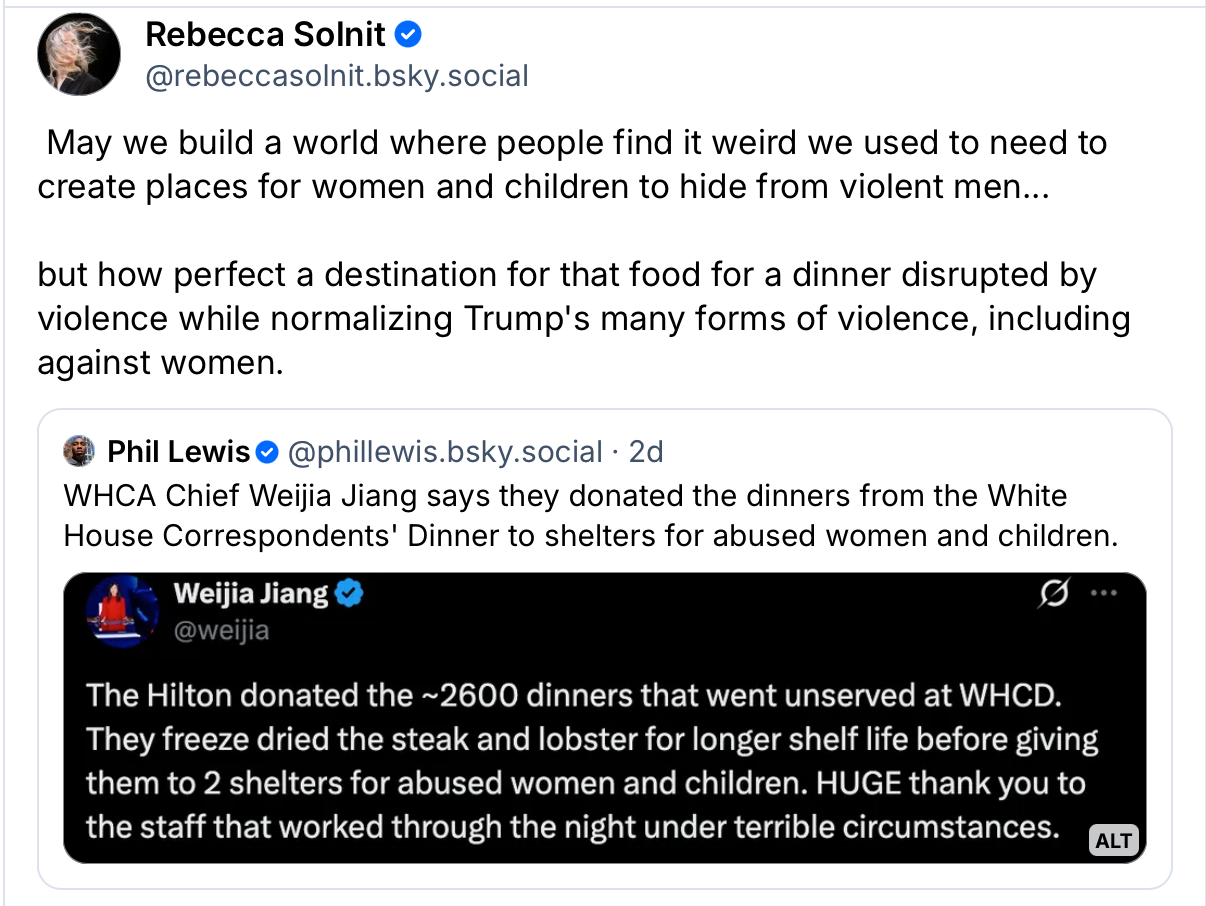This screenshot has height=906, width=1206.
Task: Open Rebecca Solnit's display name link
Action: pos(265,35)
